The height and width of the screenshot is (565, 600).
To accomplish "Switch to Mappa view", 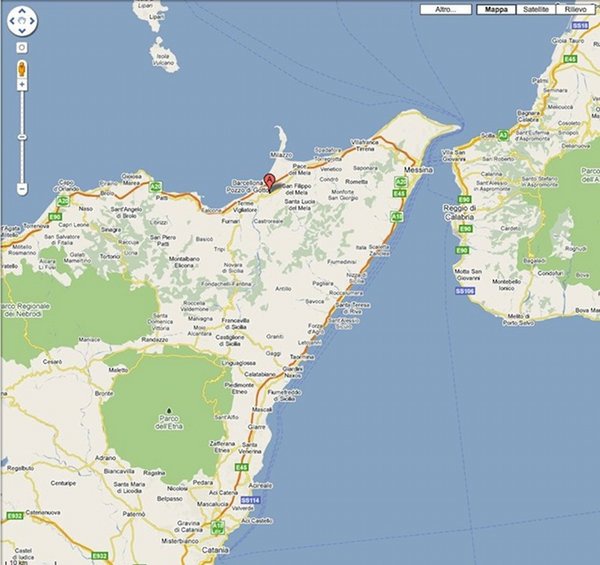I will [x=496, y=10].
